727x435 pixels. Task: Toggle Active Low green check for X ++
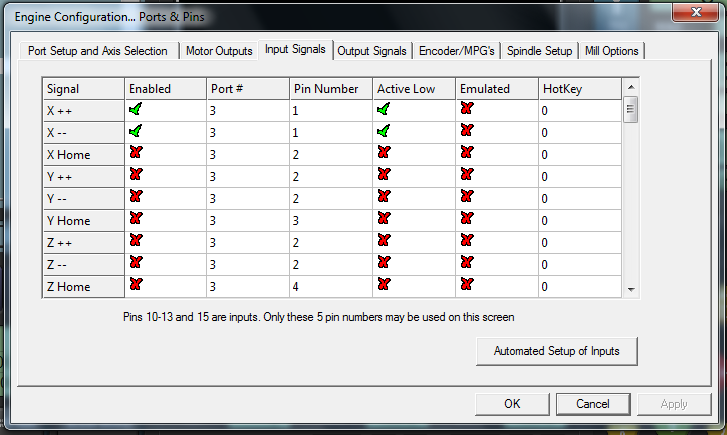tap(384, 108)
